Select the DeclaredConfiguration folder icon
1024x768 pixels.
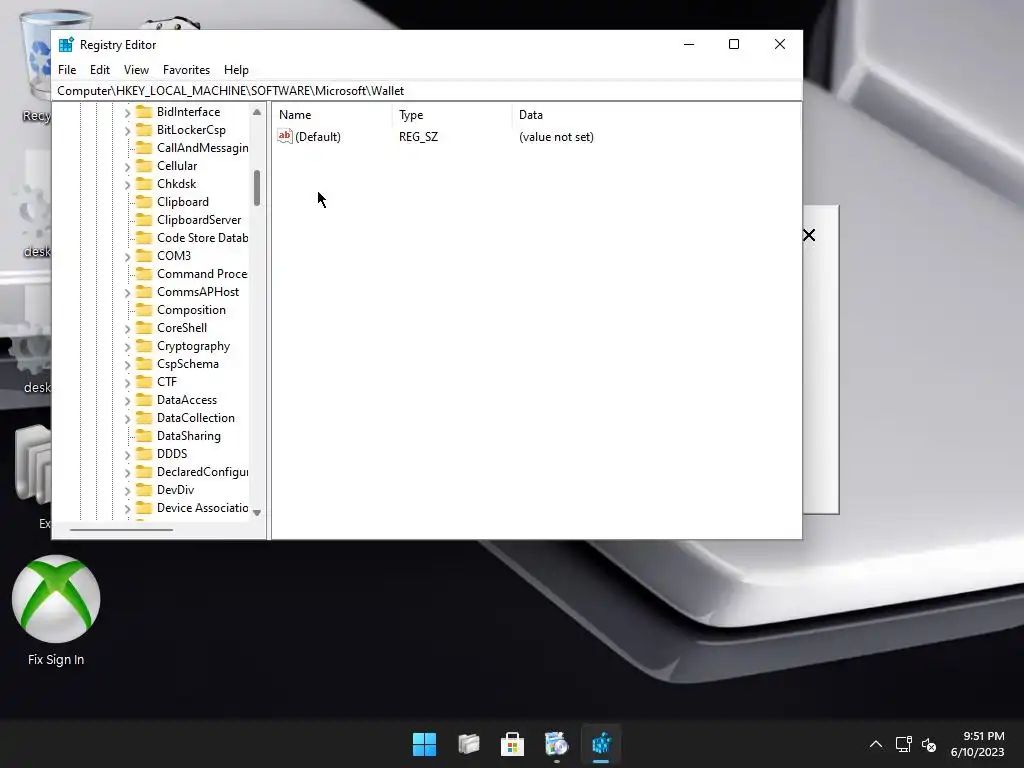[144, 472]
